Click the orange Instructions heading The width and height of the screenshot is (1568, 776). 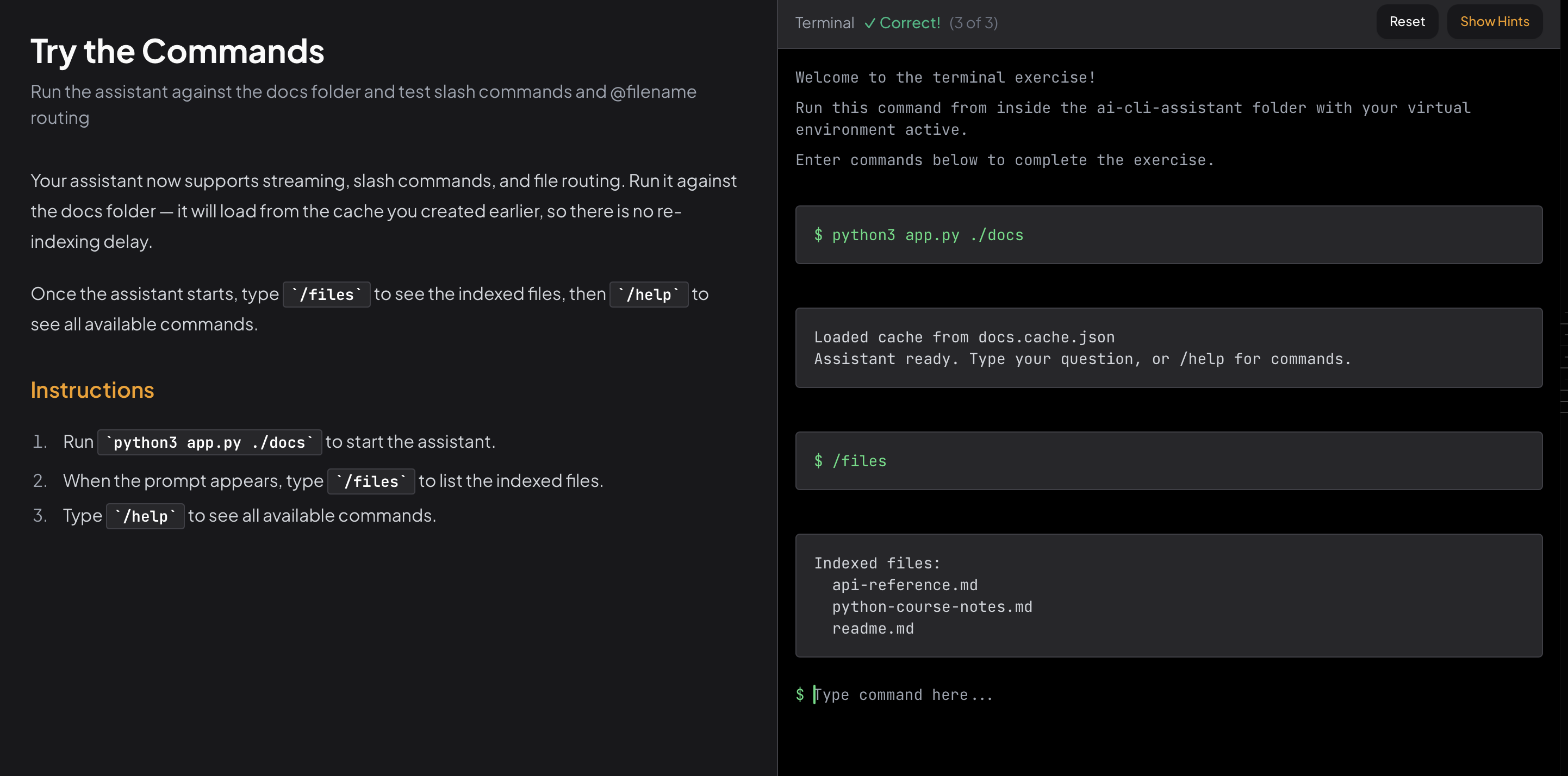pos(92,390)
